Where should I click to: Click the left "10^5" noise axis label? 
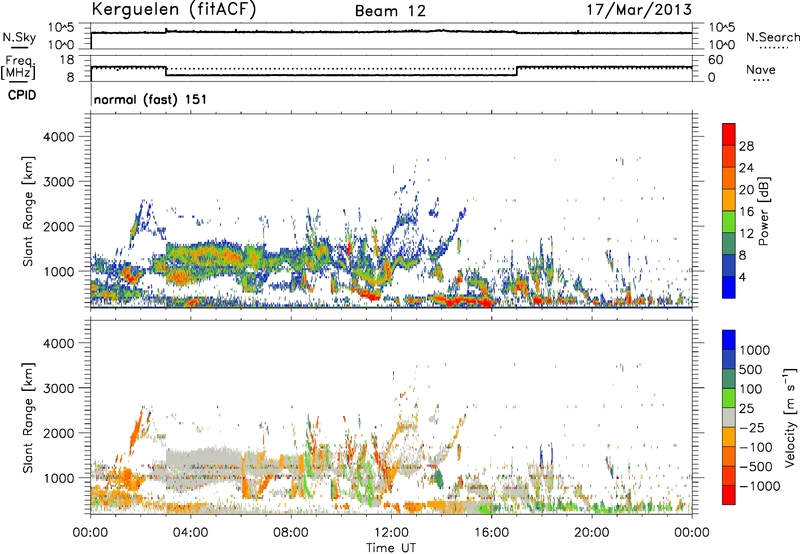tap(61, 28)
